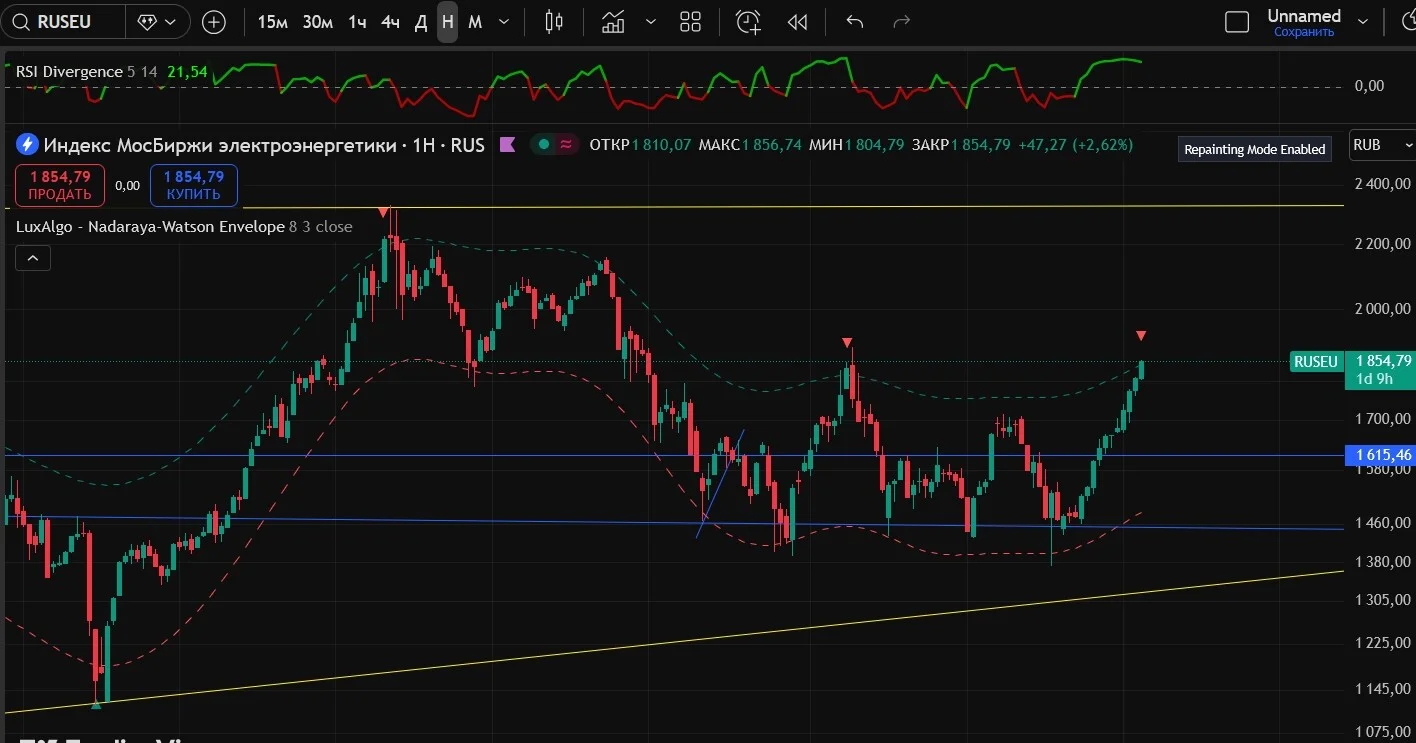
Task: Undo the last chart action
Action: (x=854, y=21)
